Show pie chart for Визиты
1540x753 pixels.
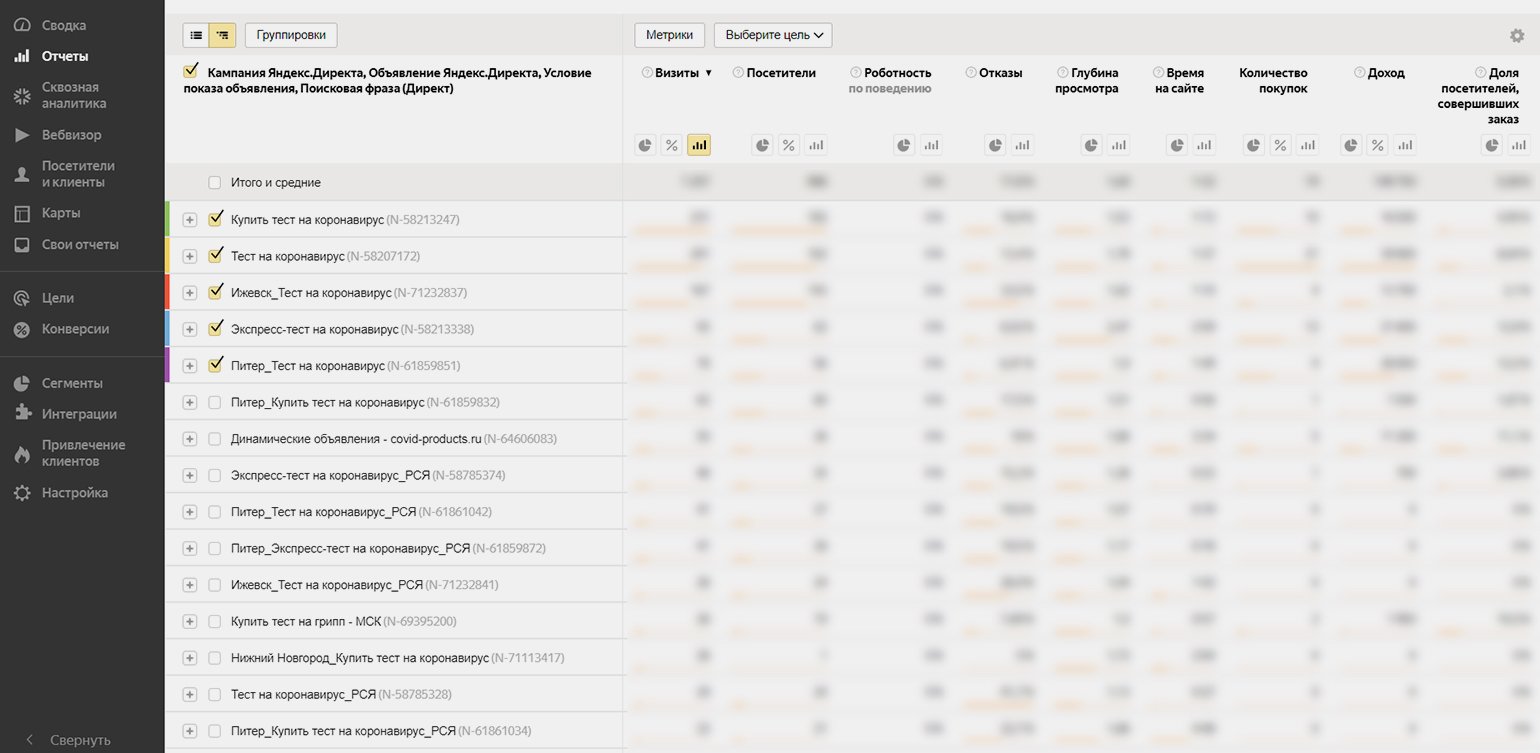pyautogui.click(x=646, y=145)
